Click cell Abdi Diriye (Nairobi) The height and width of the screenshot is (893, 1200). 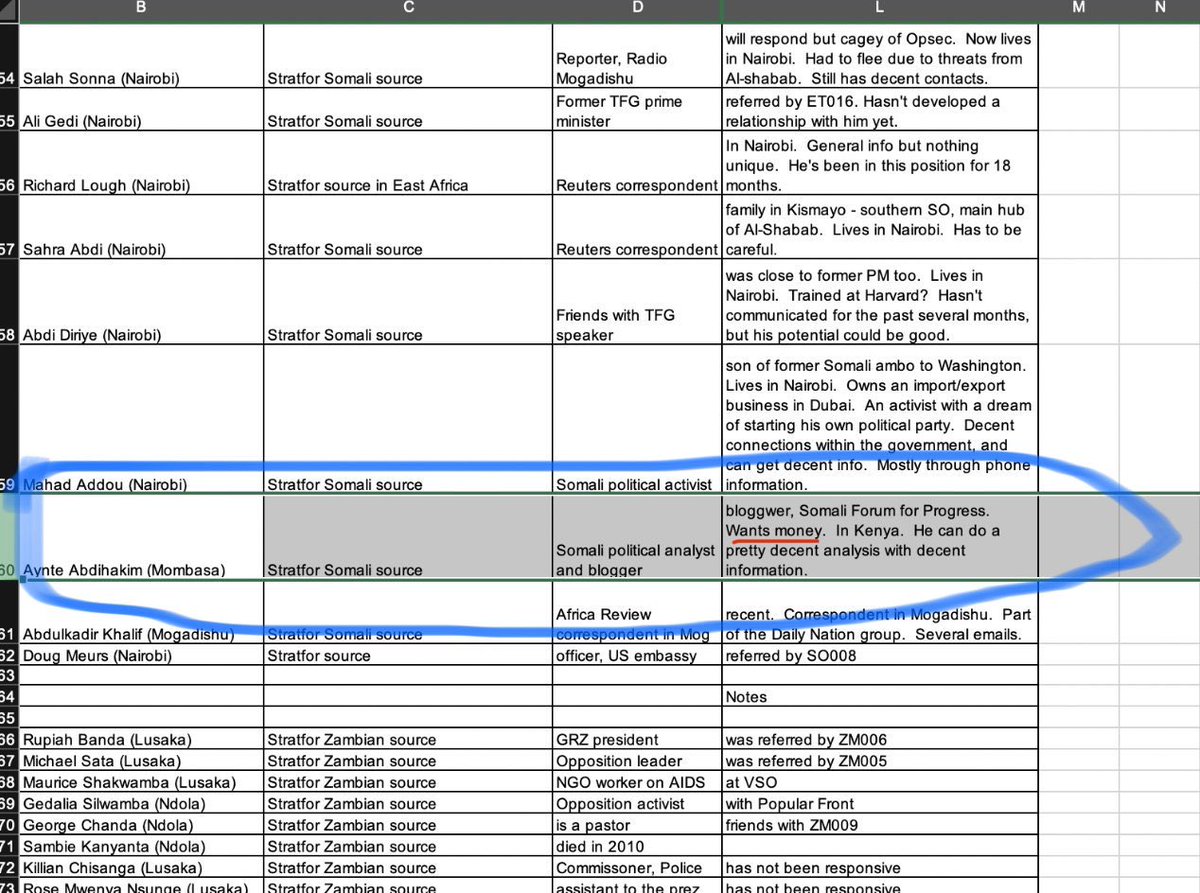pyautogui.click(x=141, y=302)
